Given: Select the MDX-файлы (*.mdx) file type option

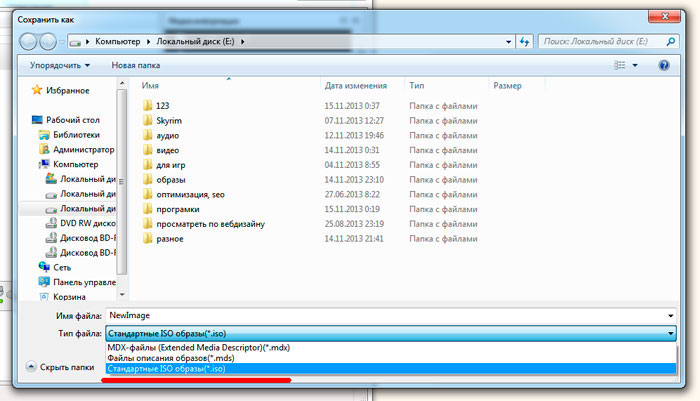Looking at the screenshot, I should coord(391,347).
